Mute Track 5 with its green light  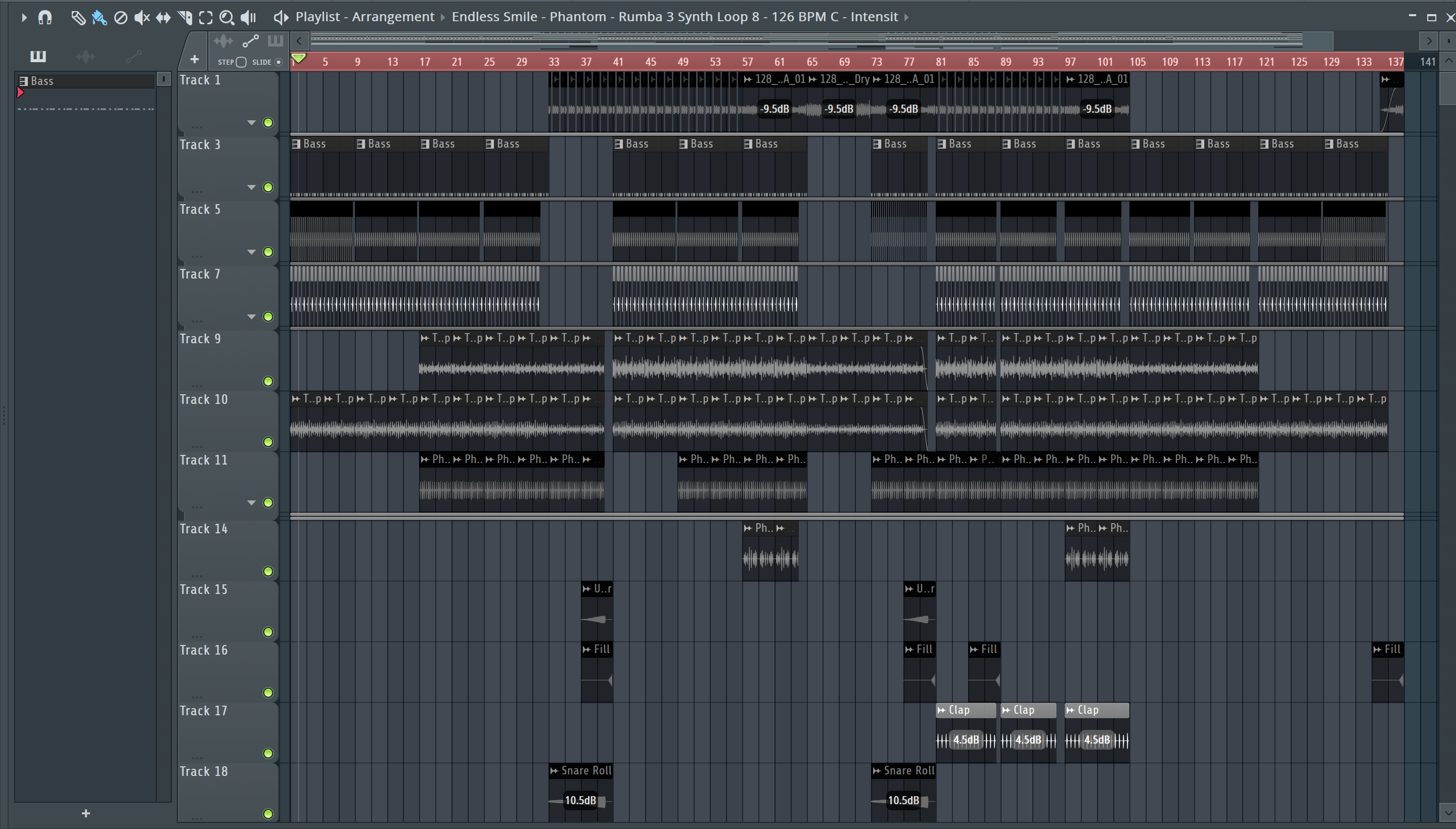coord(268,252)
